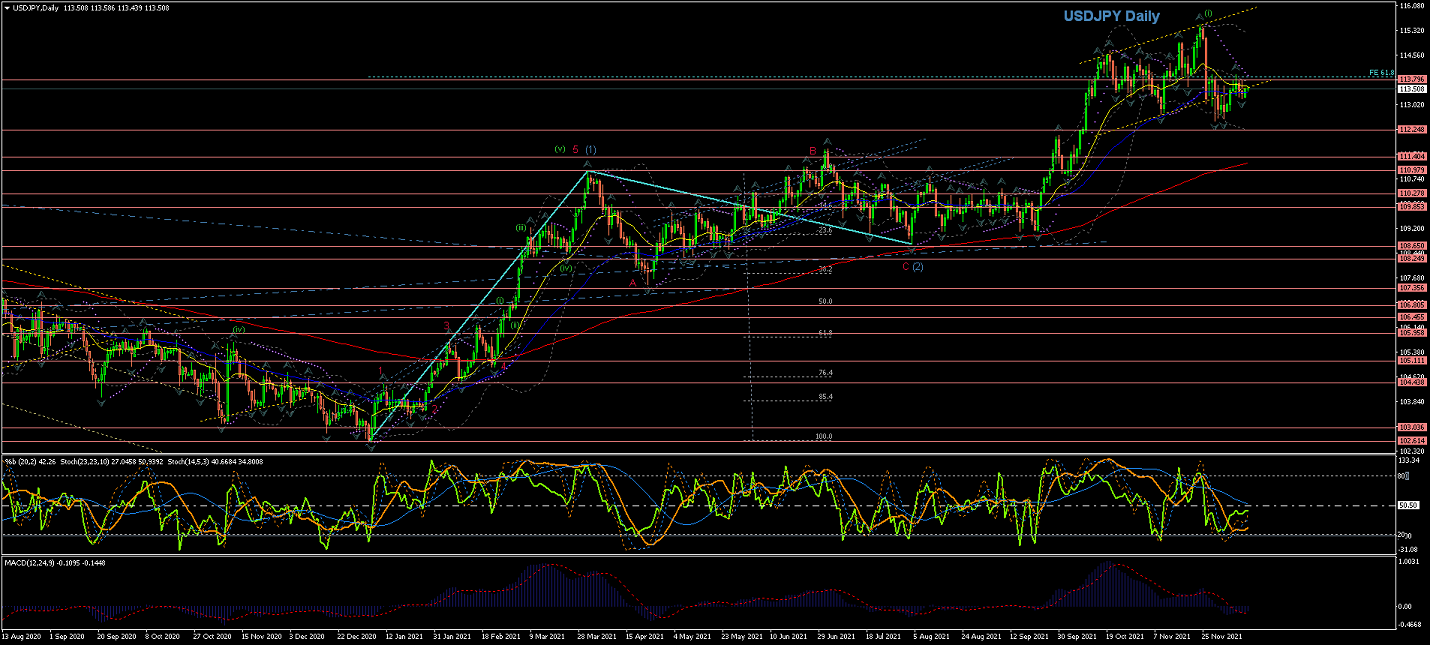Viewport: 1430px width, 645px height.
Task: Select the Fibonacci 50.0 retracement label
Action: [x=825, y=301]
